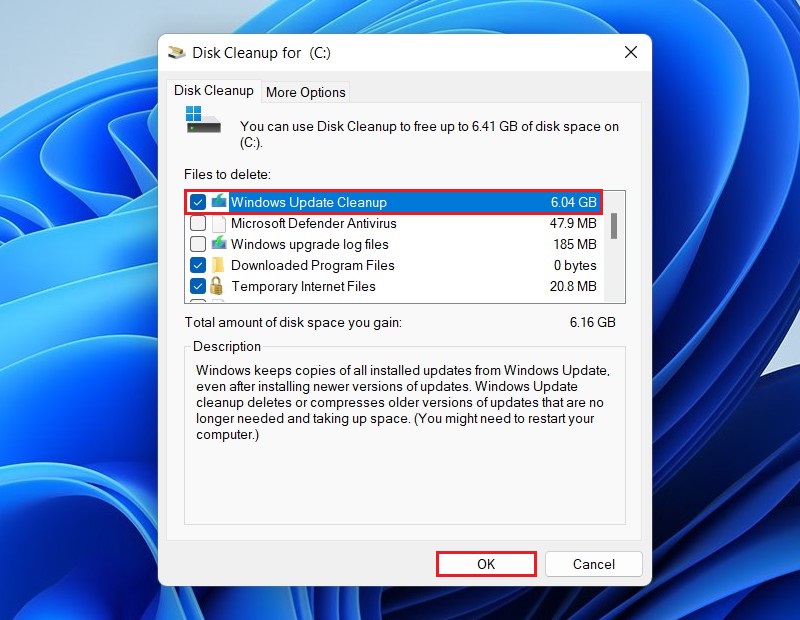Close the Disk Cleanup dialog window

(631, 52)
